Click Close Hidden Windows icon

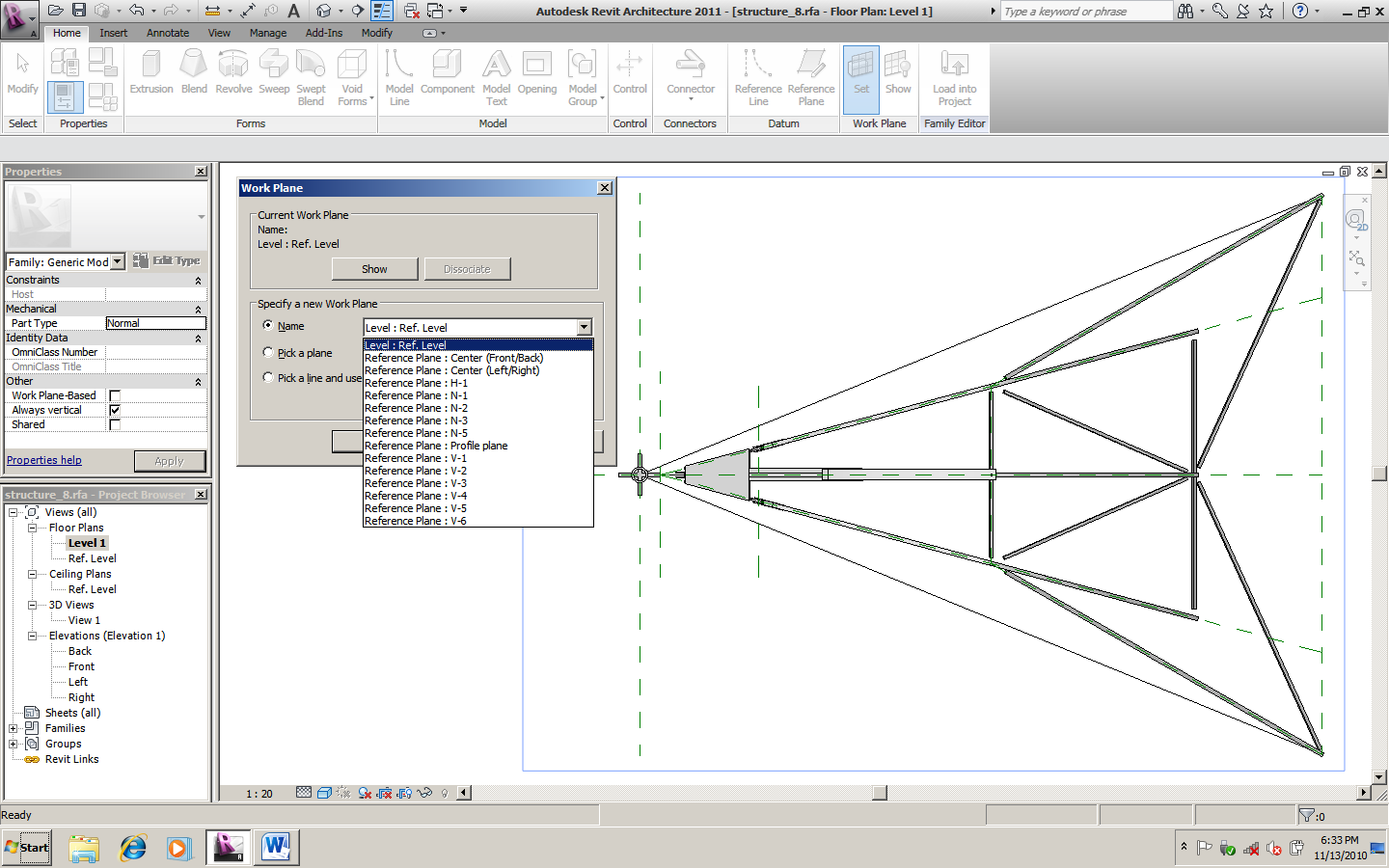point(411,11)
